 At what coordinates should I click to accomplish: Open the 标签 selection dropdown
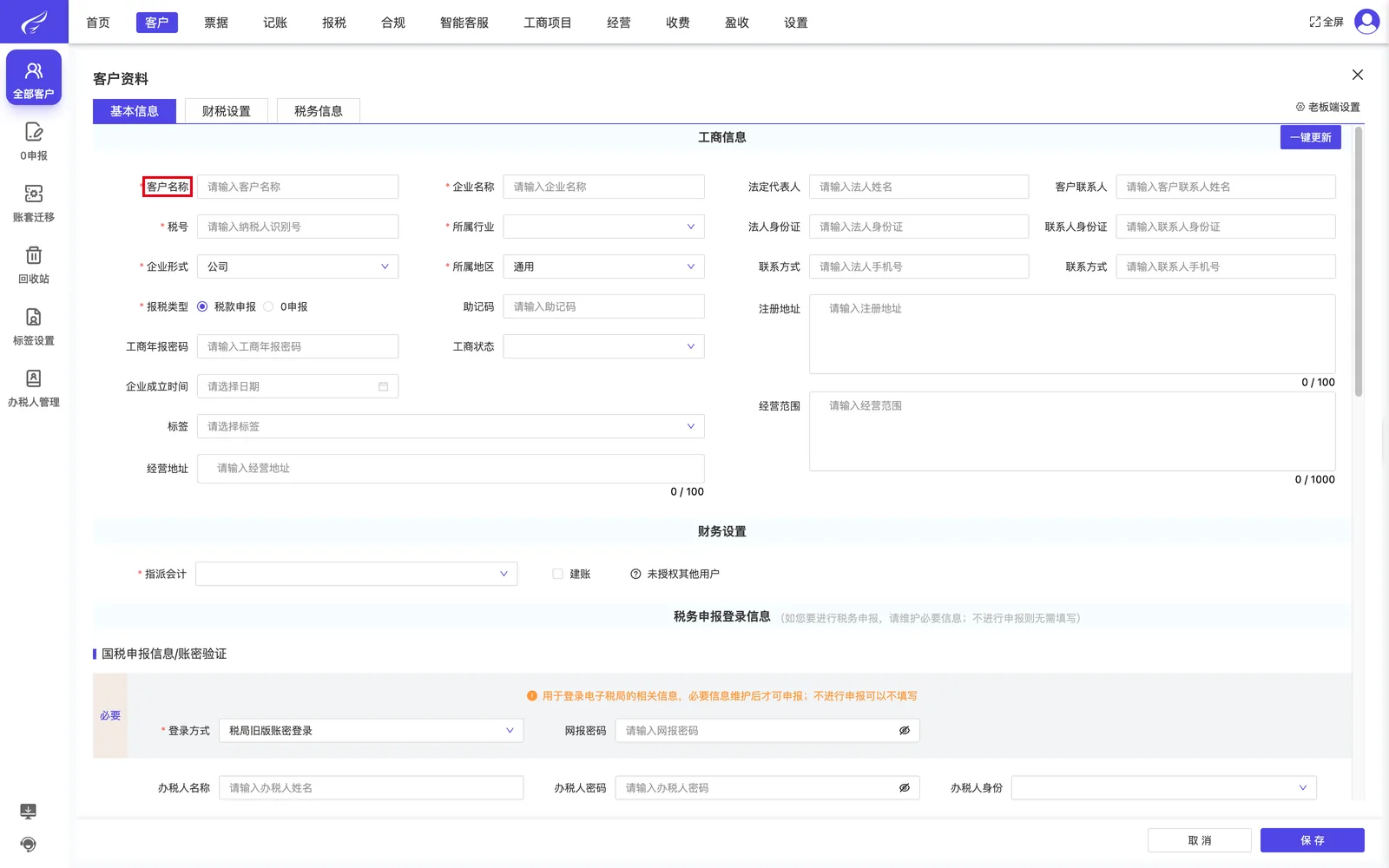point(451,426)
